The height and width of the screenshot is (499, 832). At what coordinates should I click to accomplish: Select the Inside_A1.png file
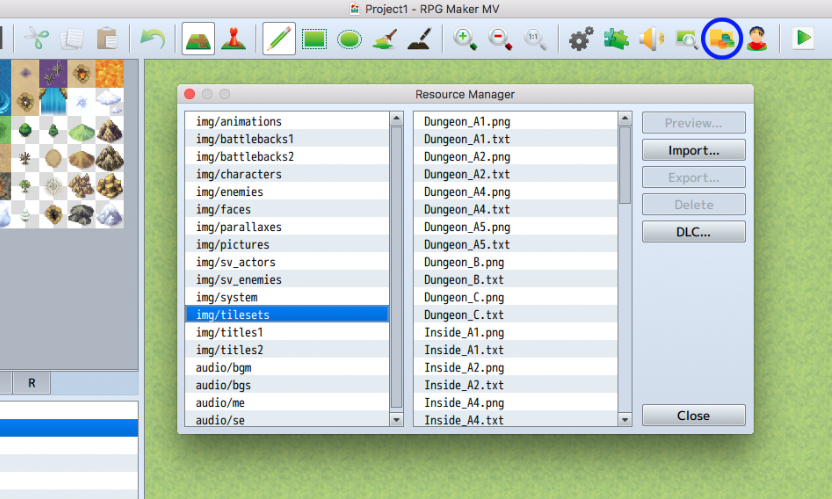(x=515, y=332)
